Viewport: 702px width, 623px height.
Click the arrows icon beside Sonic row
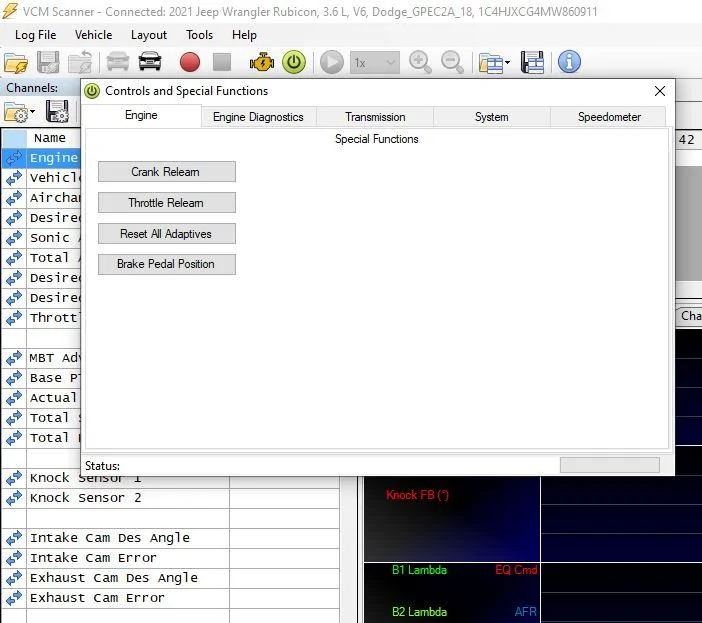pyautogui.click(x=14, y=238)
